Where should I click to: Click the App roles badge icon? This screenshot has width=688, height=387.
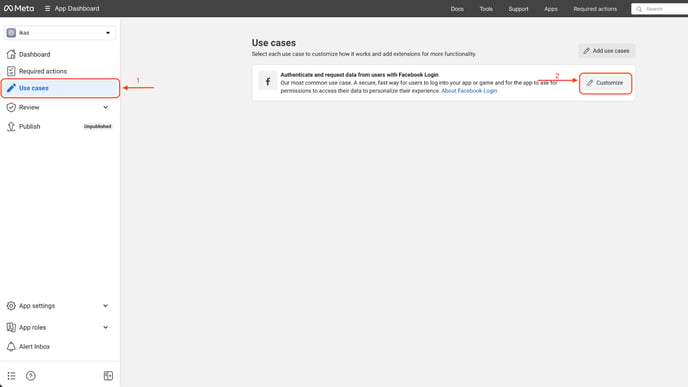click(x=11, y=327)
